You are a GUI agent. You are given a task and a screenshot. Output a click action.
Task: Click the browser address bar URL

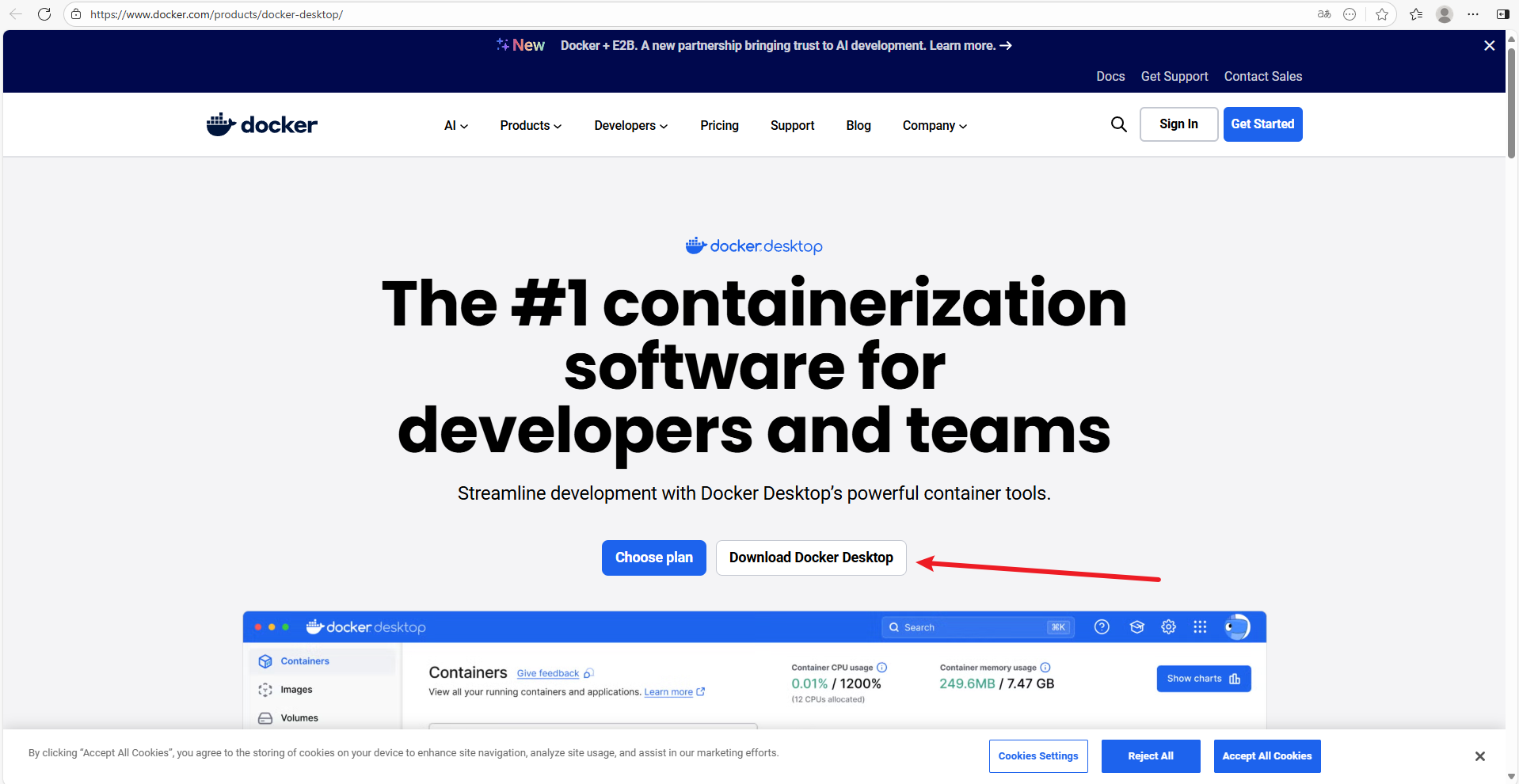[x=216, y=14]
